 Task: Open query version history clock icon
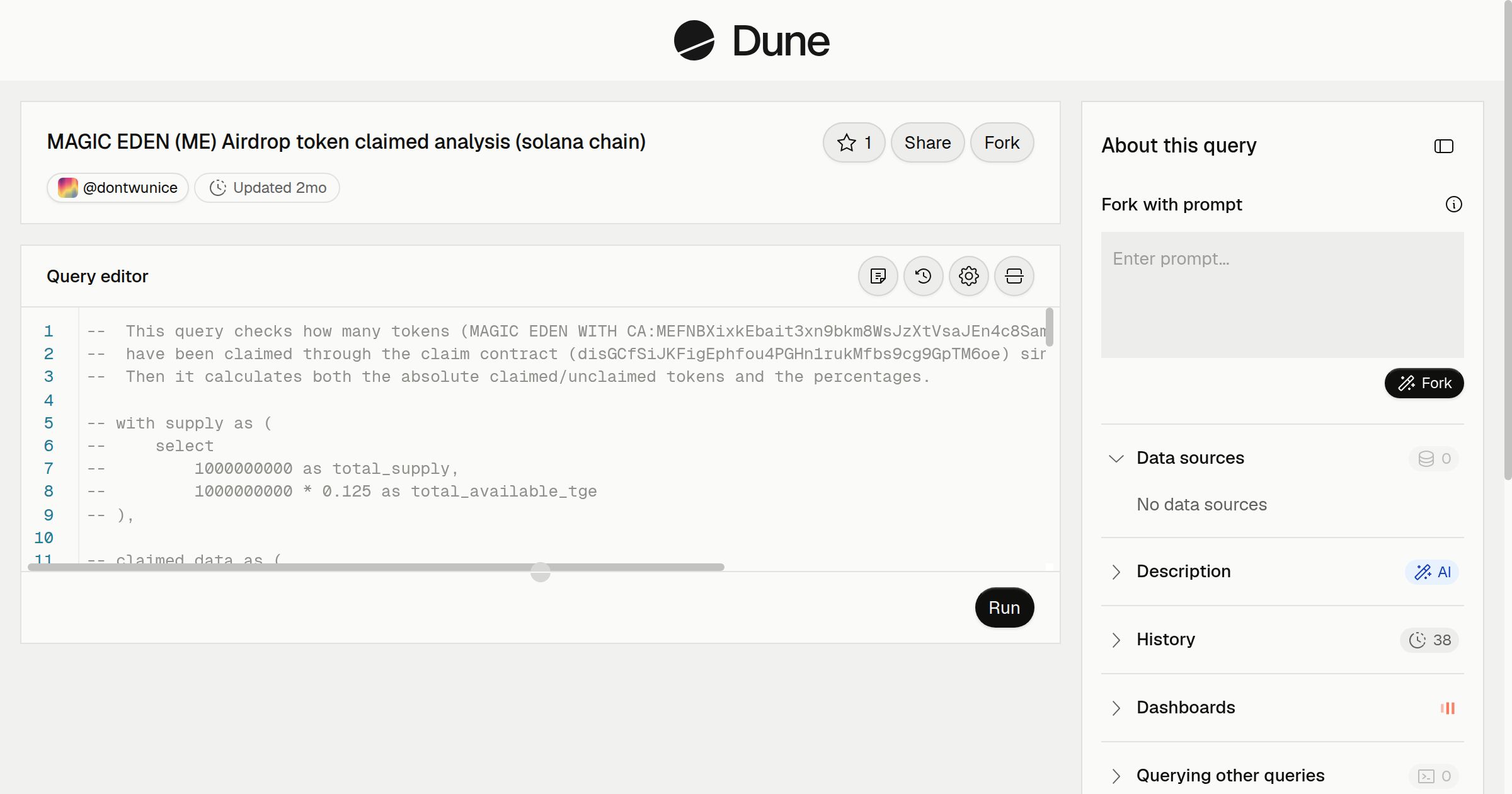pyautogui.click(x=923, y=276)
